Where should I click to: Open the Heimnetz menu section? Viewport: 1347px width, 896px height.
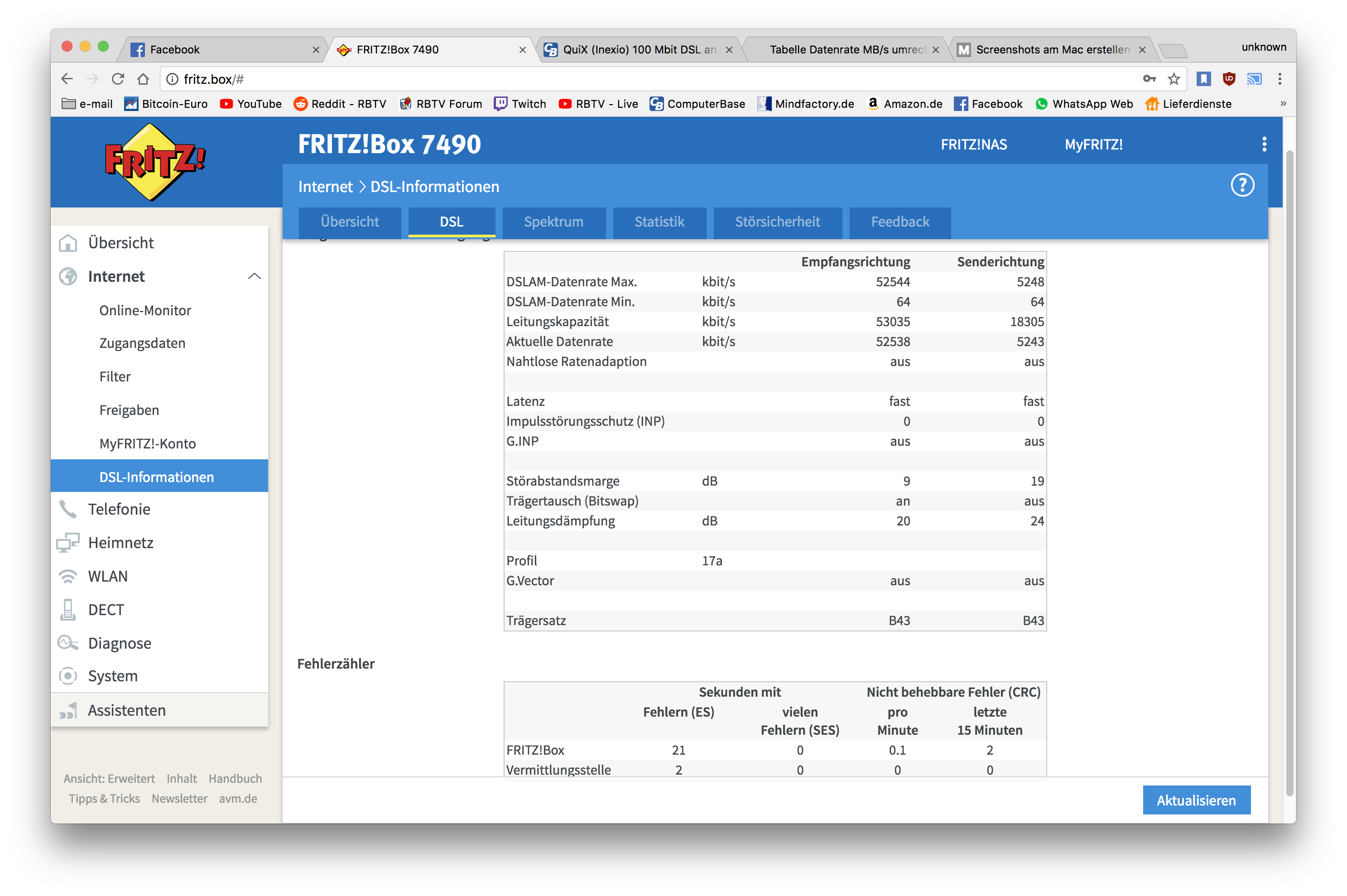120,543
